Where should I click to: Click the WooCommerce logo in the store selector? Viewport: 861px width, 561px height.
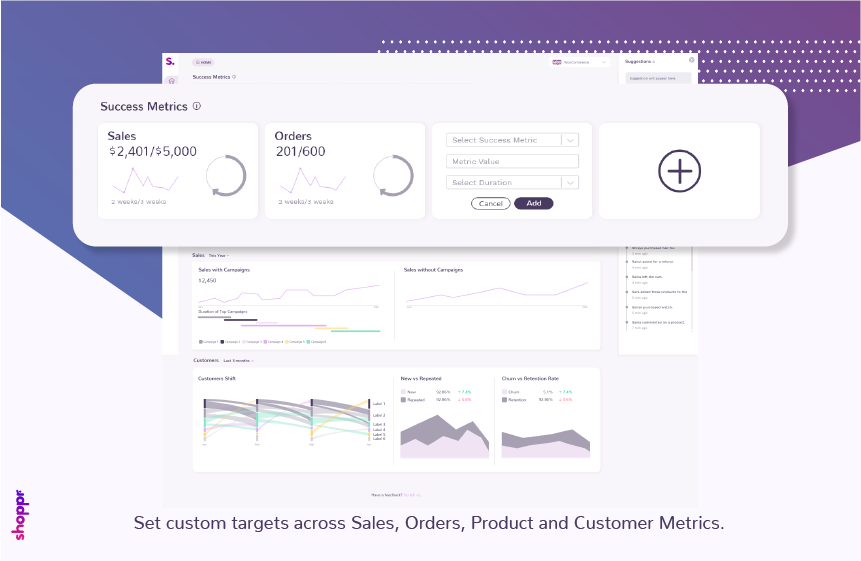click(556, 63)
